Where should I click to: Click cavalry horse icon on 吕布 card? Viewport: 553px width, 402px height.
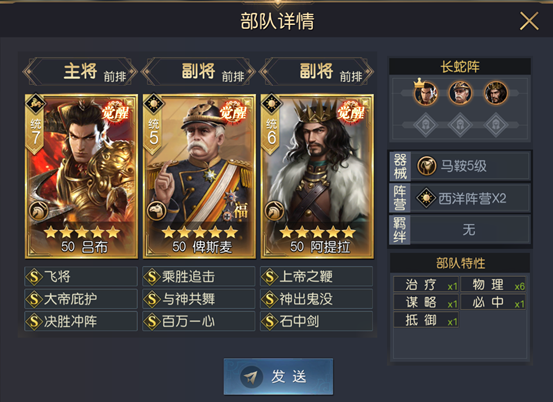coord(38,211)
